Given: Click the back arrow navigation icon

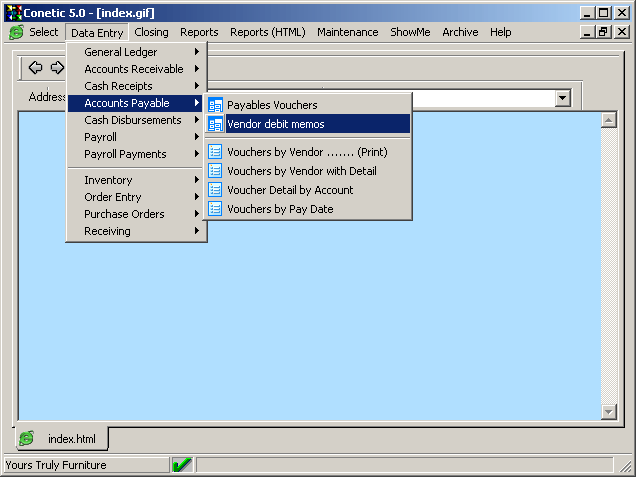Looking at the screenshot, I should click(35, 68).
